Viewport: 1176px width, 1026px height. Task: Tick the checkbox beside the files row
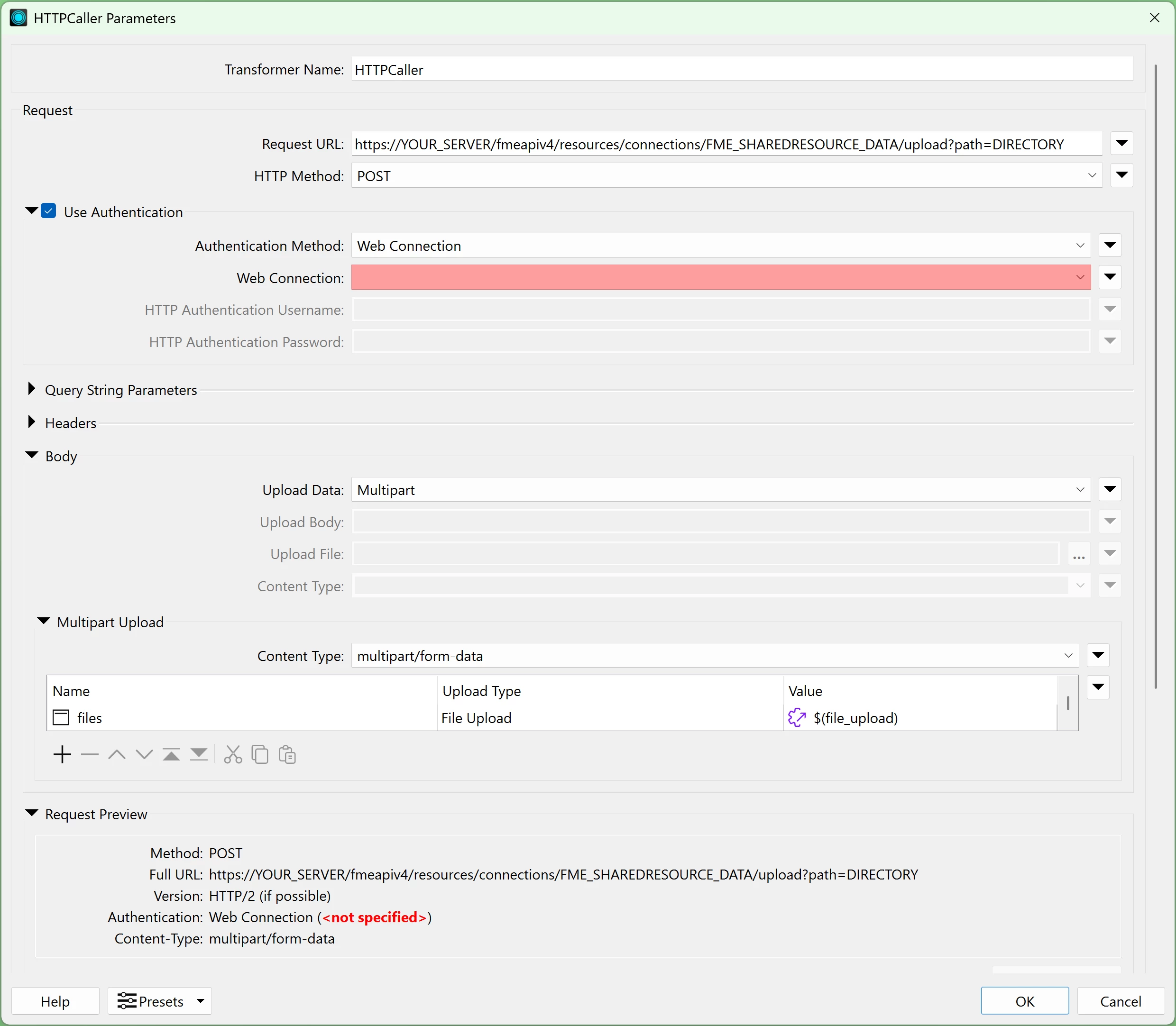click(61, 717)
